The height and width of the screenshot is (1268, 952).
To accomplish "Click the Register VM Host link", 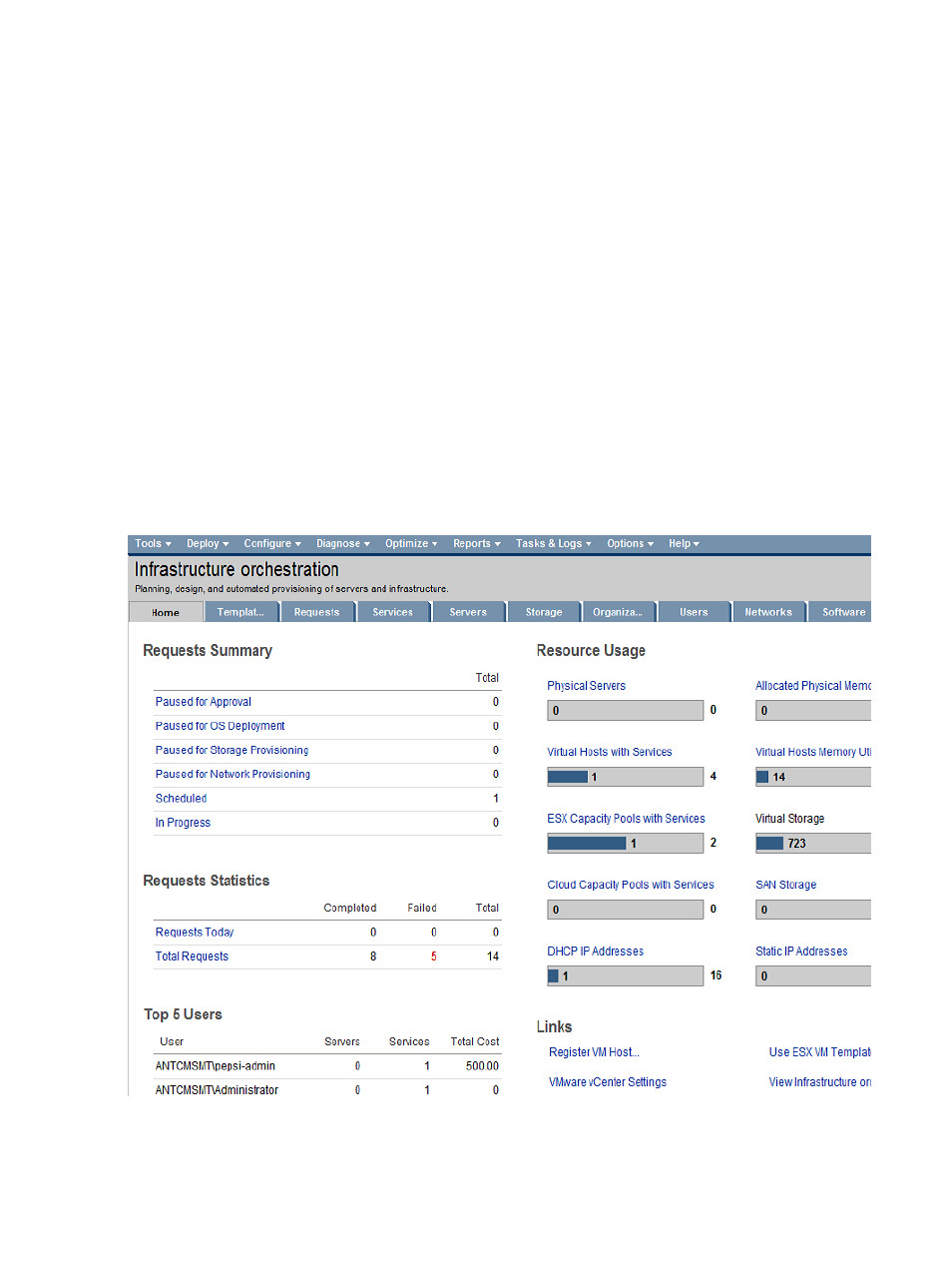I will (x=595, y=1052).
